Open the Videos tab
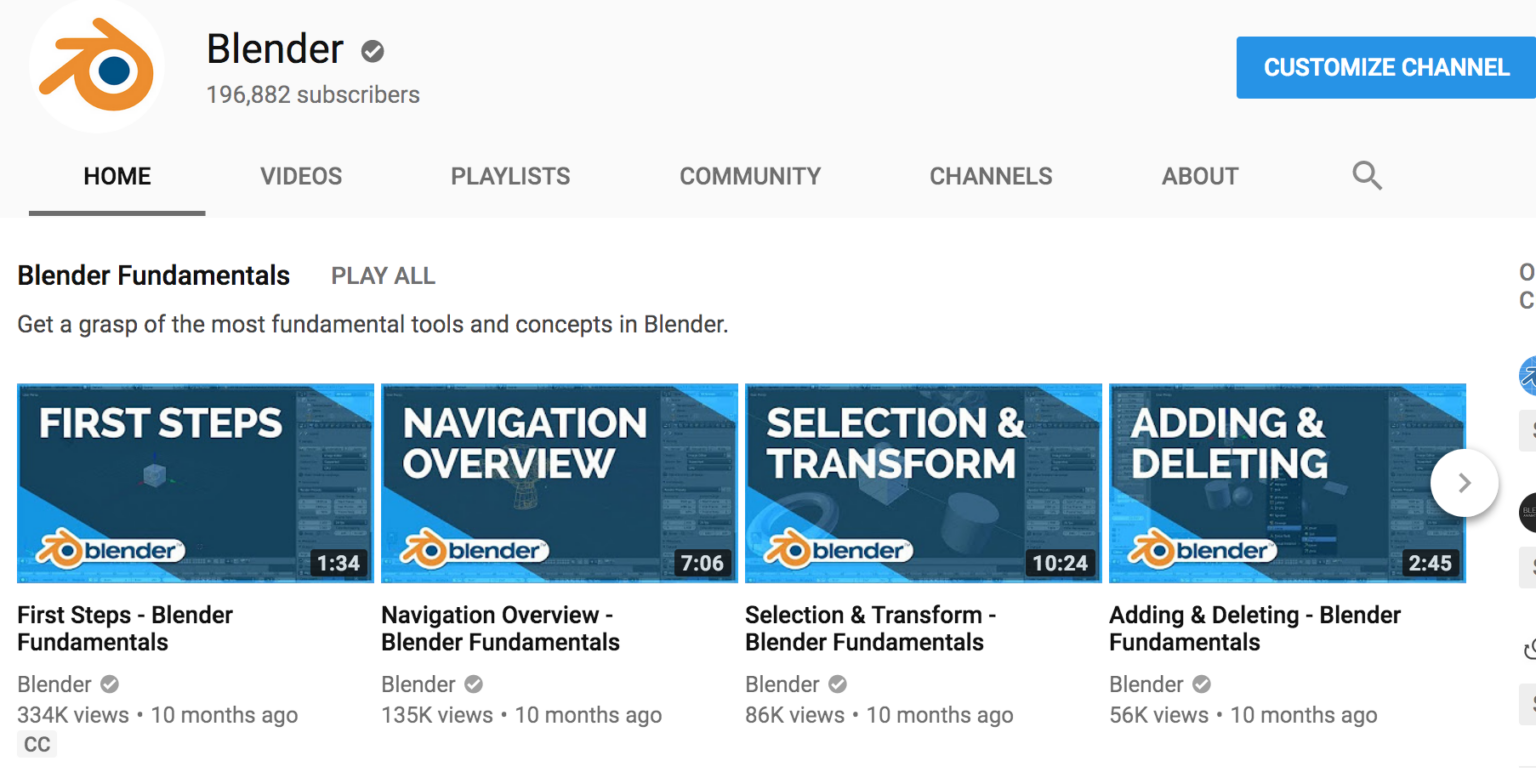1536x772 pixels. click(301, 176)
